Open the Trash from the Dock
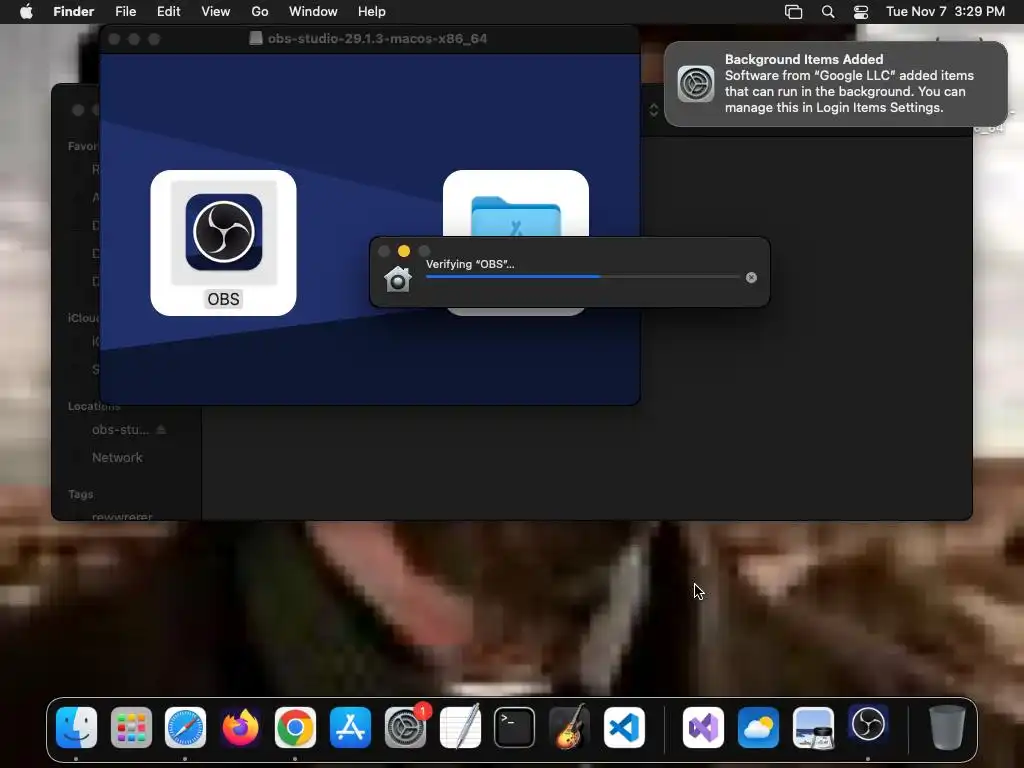1024x768 pixels. point(947,728)
